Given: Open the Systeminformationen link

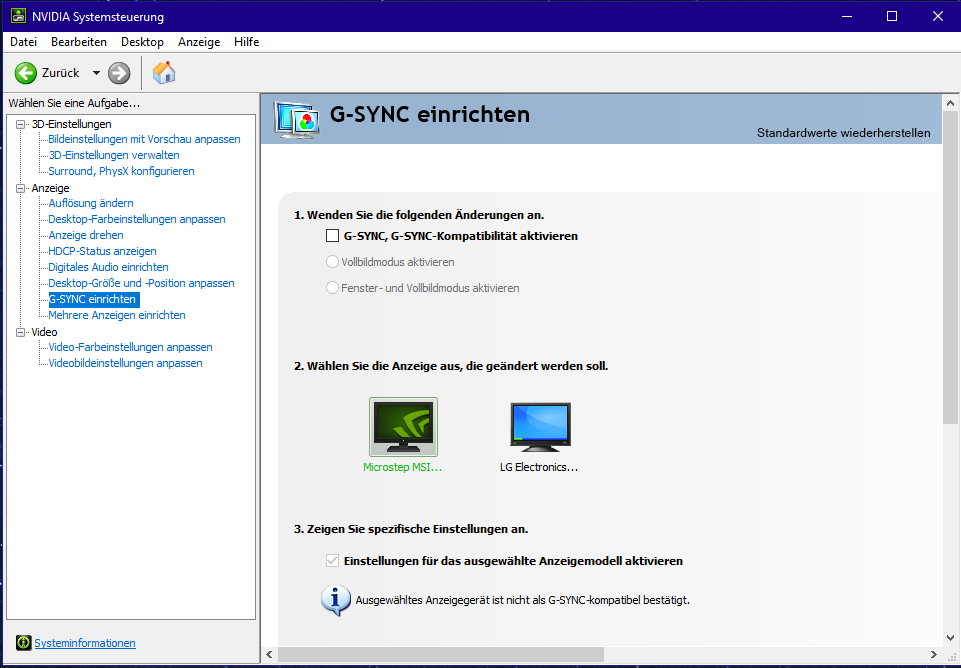Looking at the screenshot, I should [x=85, y=643].
